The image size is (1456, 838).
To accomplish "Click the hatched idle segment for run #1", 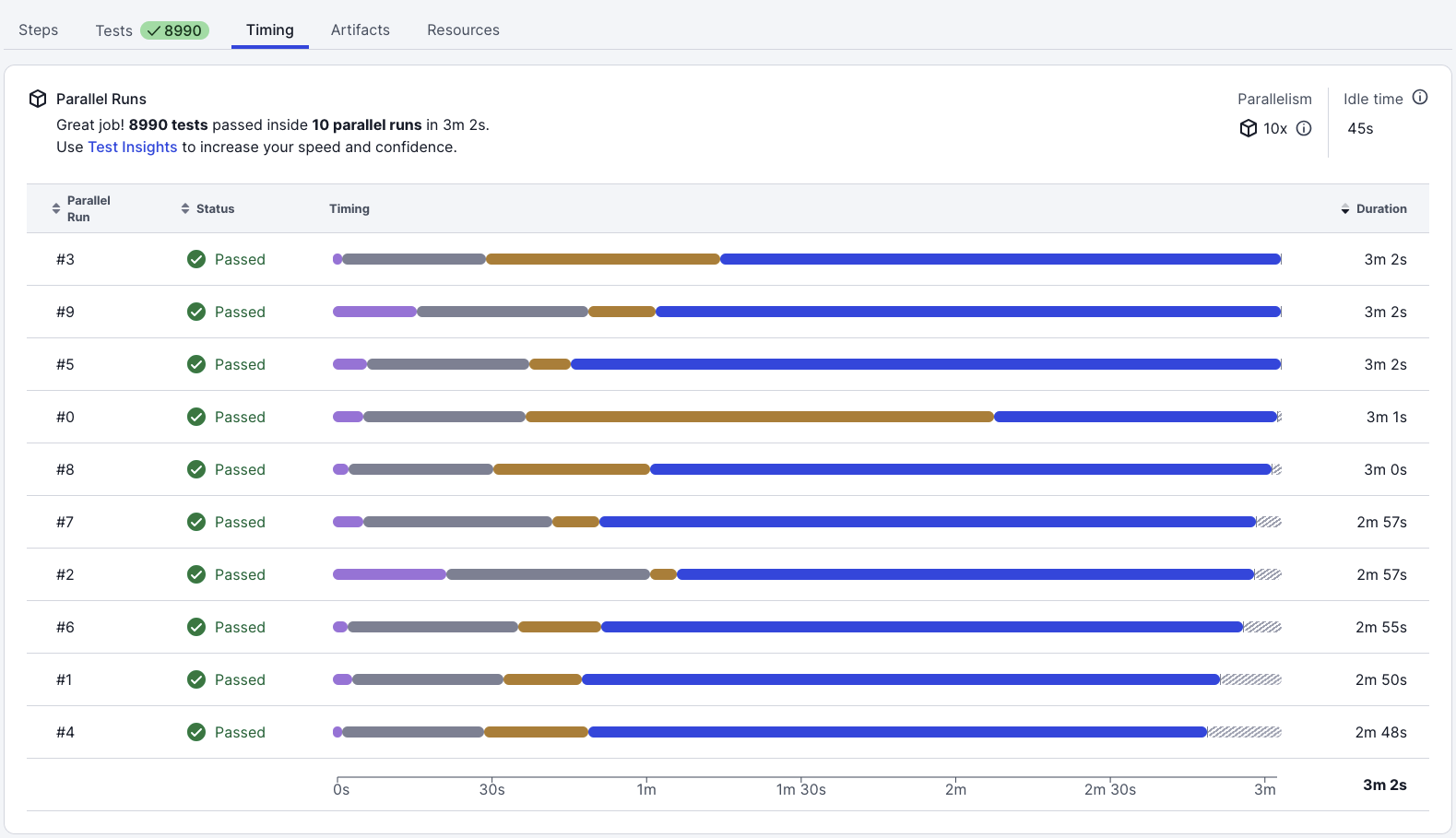I will (x=1251, y=679).
